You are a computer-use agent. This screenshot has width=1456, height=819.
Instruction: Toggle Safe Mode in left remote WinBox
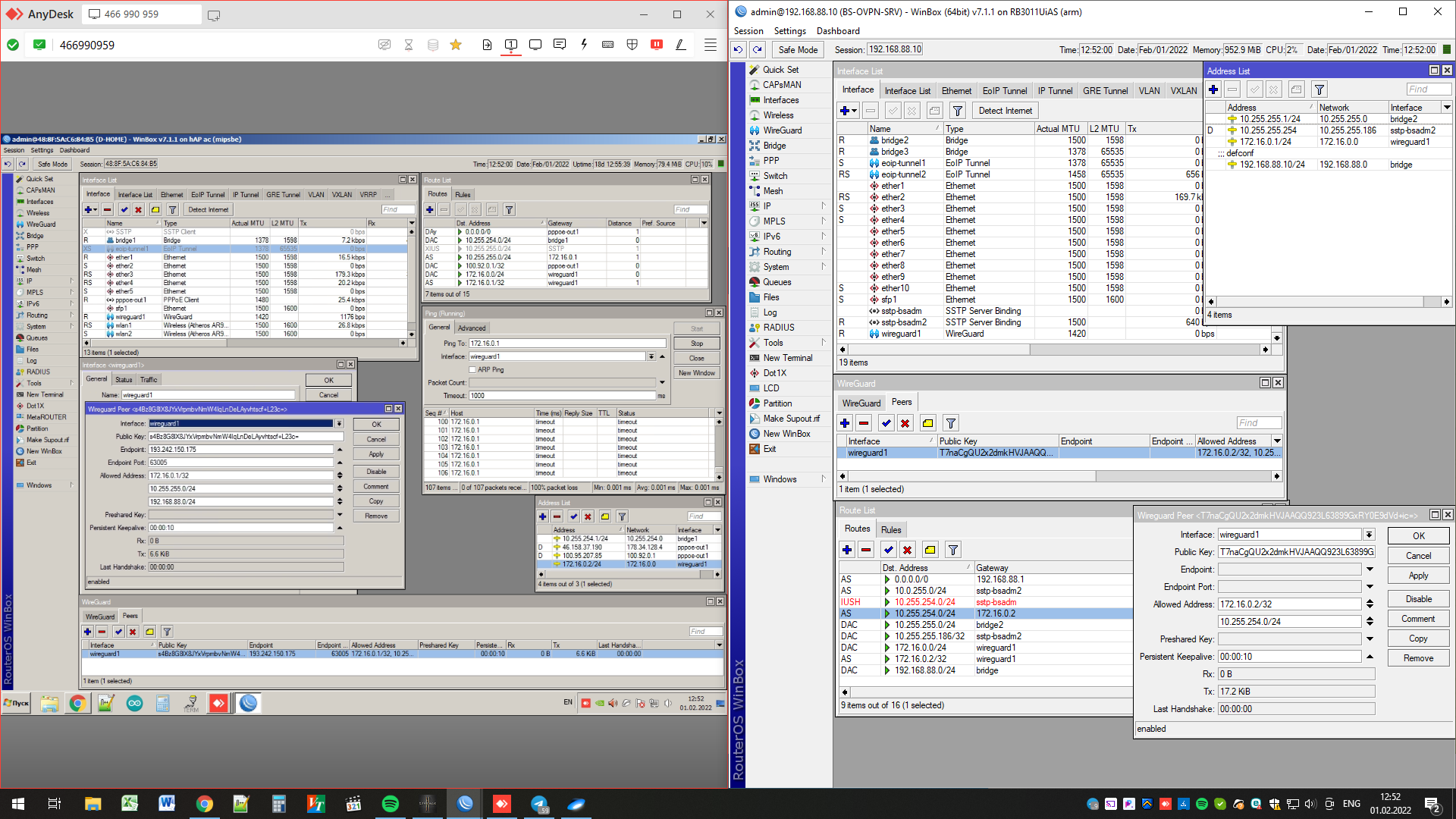point(52,164)
